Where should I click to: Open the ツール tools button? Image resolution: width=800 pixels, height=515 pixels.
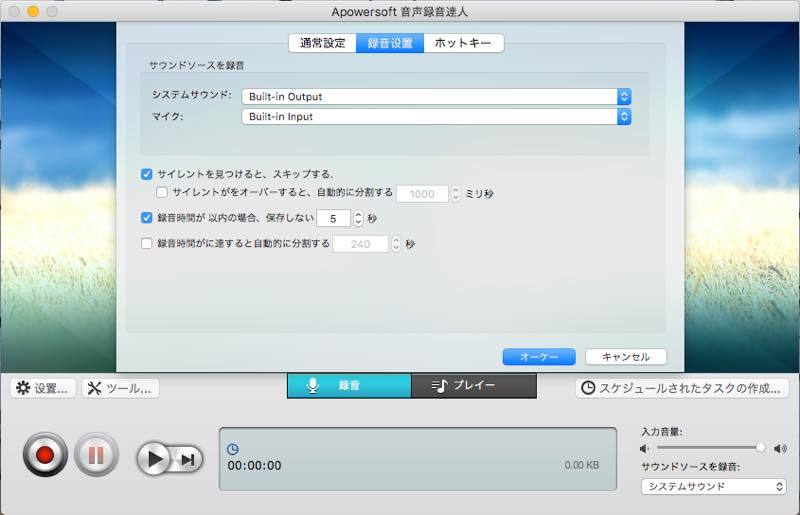(x=120, y=388)
